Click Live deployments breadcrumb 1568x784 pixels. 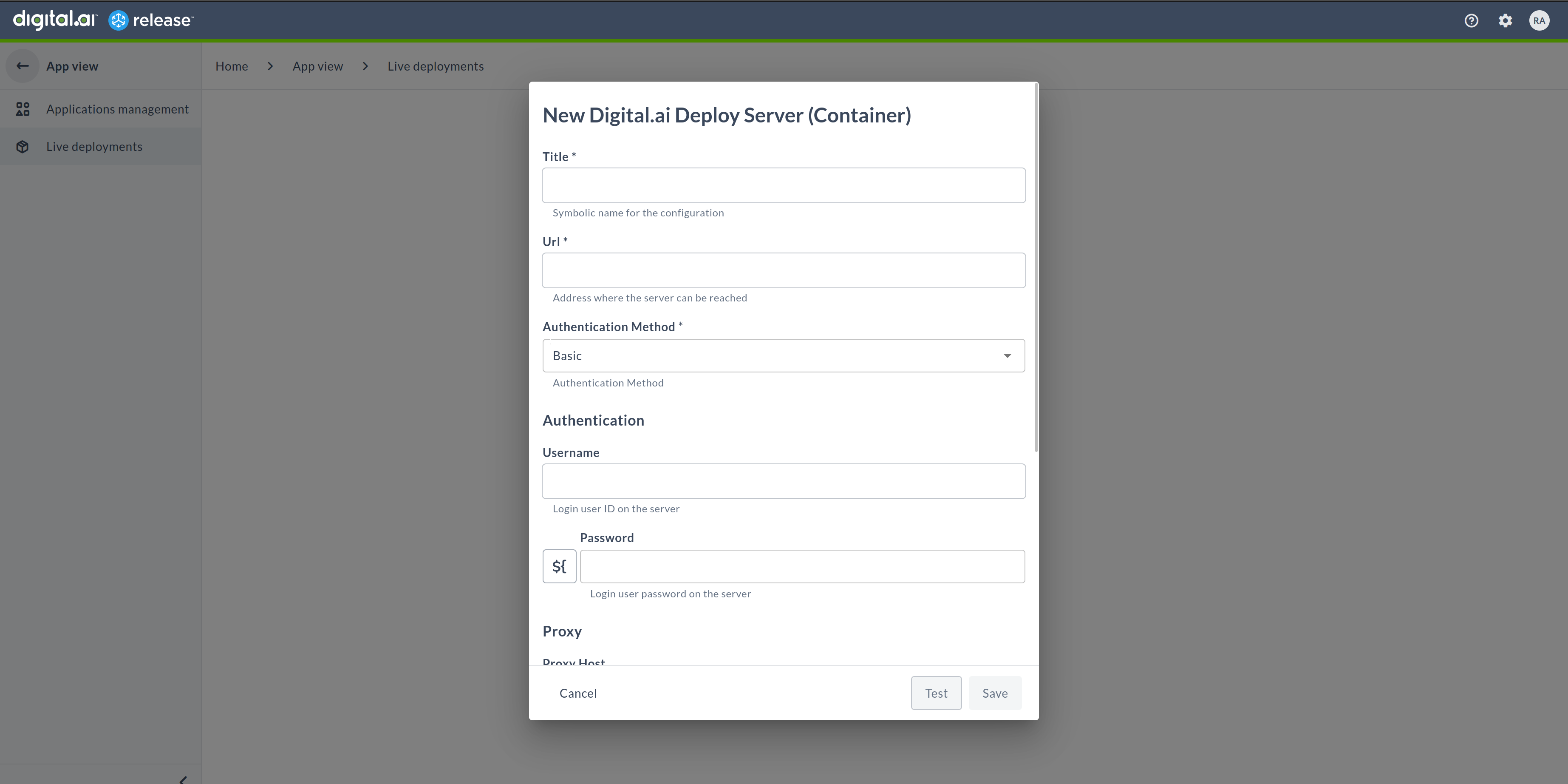coord(436,66)
